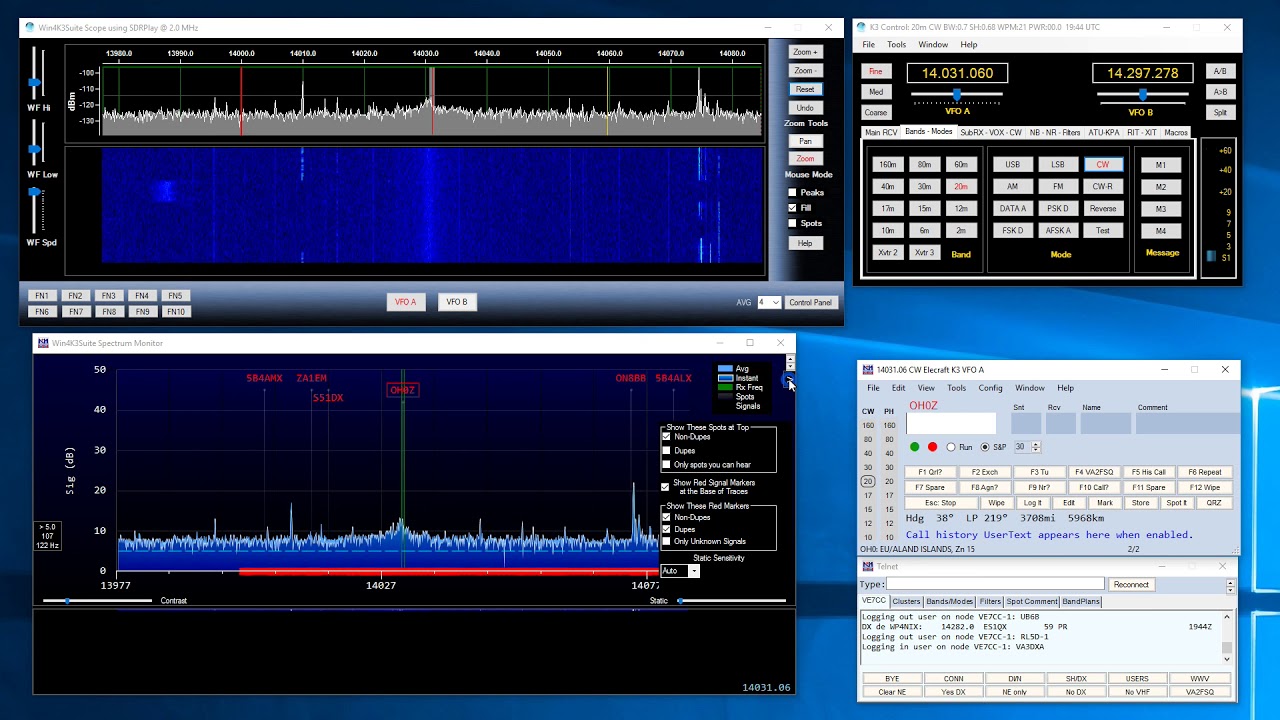Open the Macros tab in K3 Control
The width and height of the screenshot is (1280, 720).
(1176, 132)
